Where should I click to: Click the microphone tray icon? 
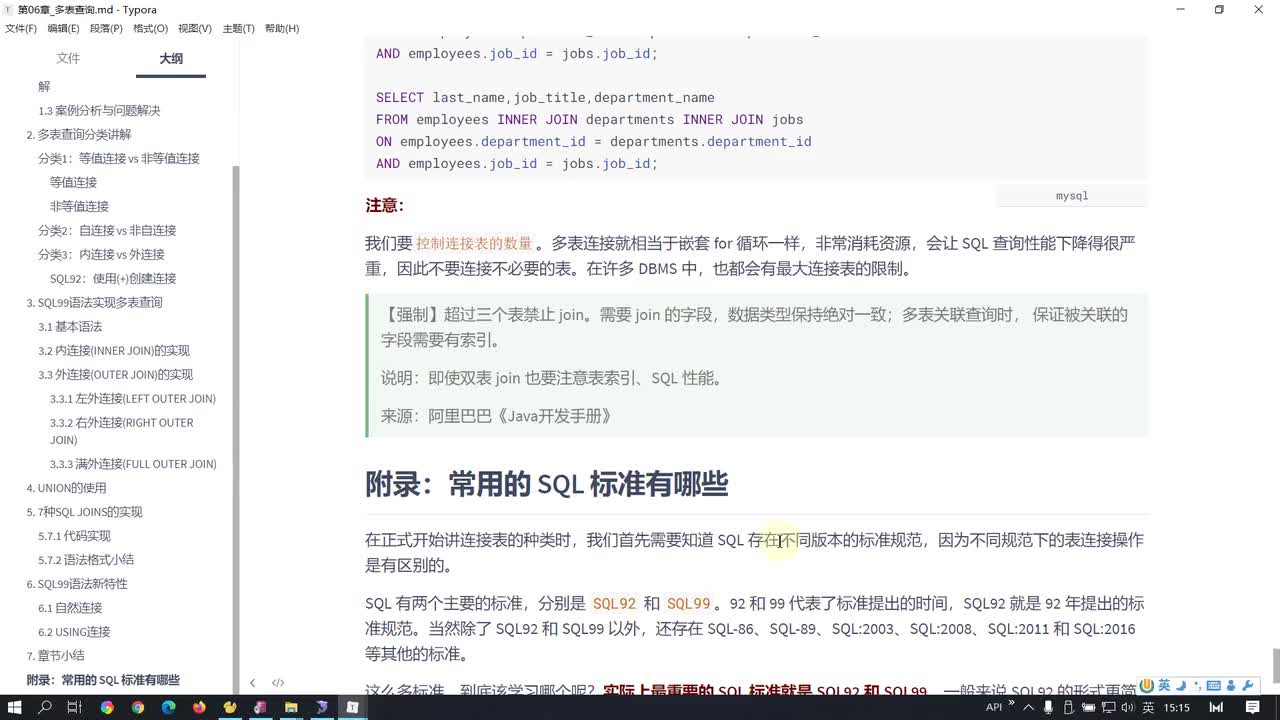(x=1049, y=707)
